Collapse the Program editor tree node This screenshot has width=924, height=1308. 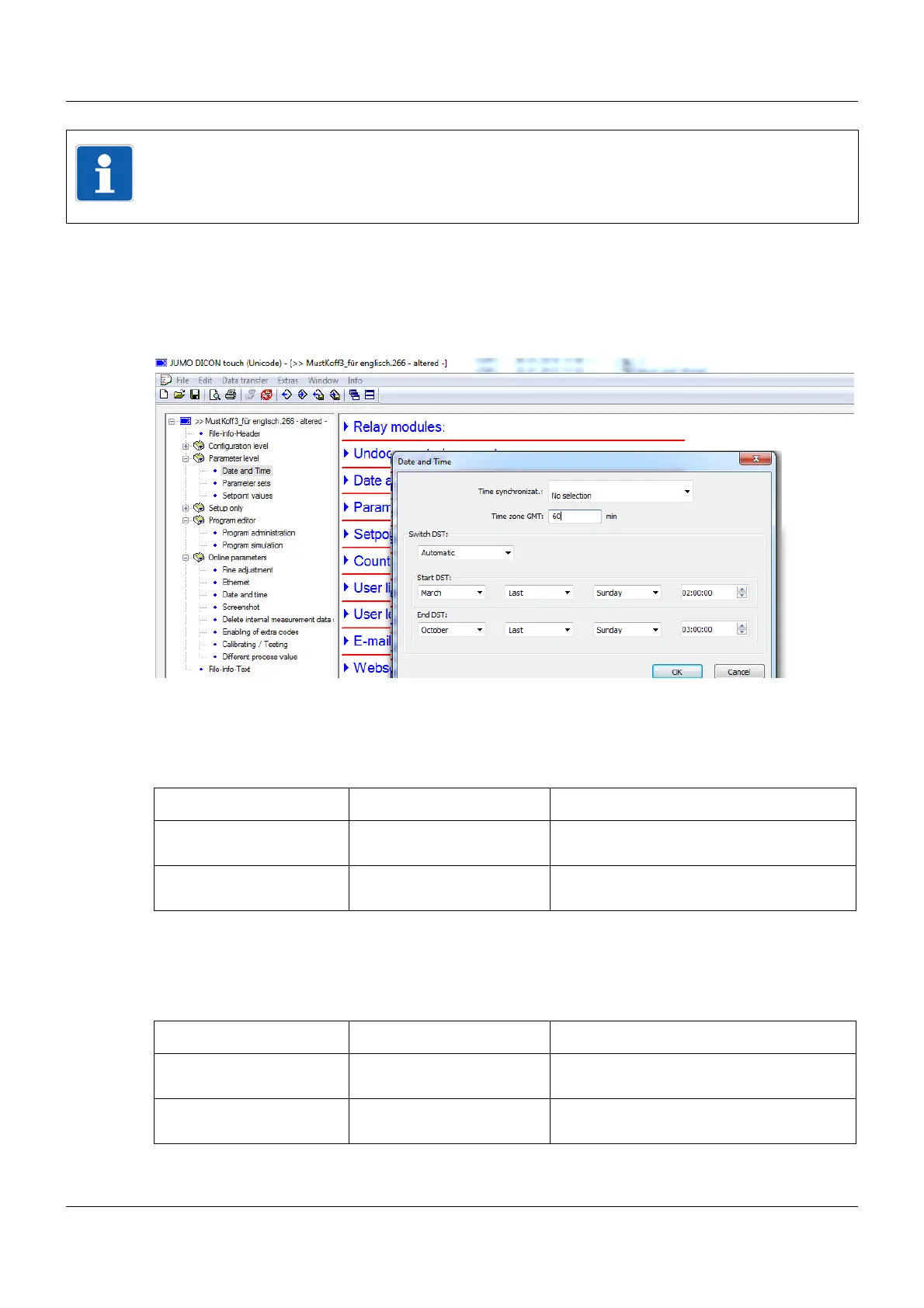186,521
